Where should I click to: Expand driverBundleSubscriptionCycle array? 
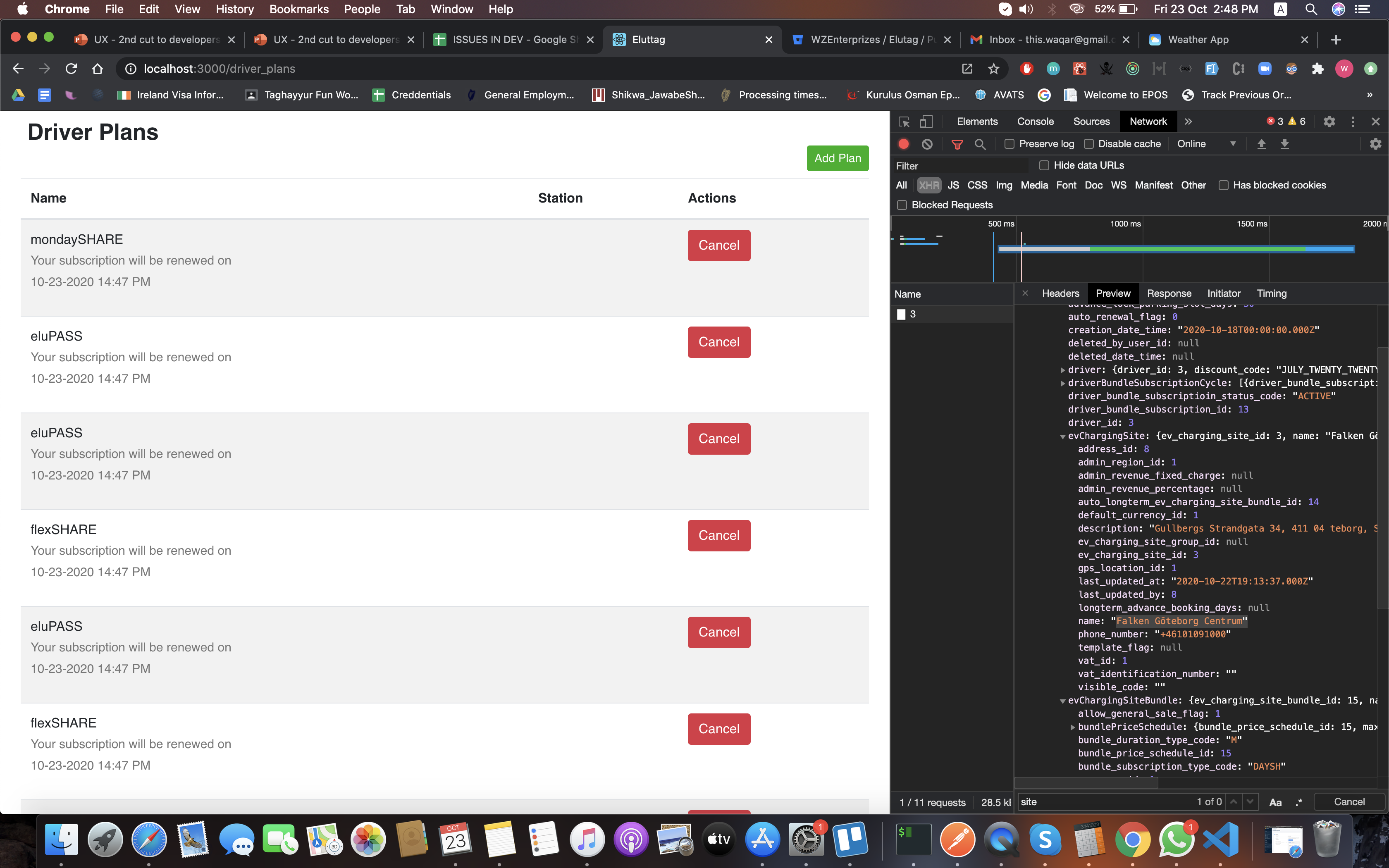coord(1063,384)
